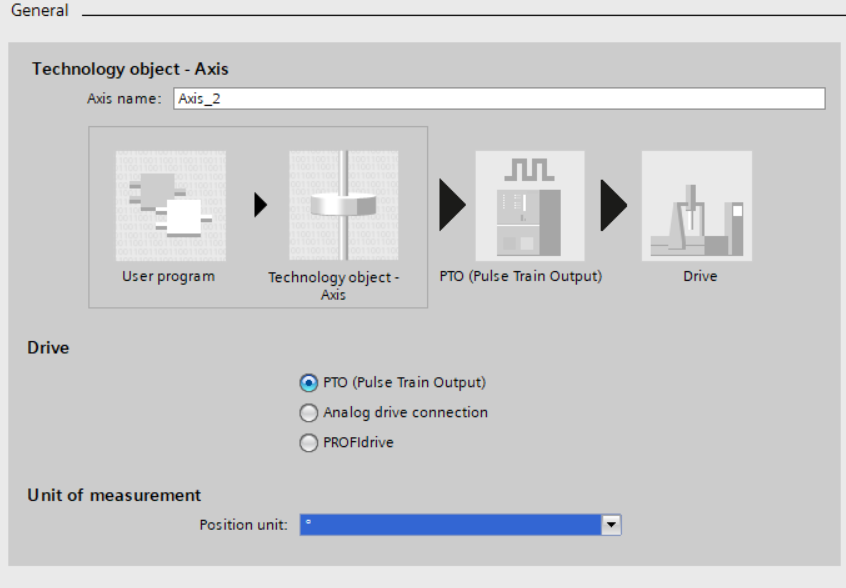Viewport: 846px width, 588px height.
Task: Click the 'Technology object - Axis' diagram caption
Action: click(333, 286)
